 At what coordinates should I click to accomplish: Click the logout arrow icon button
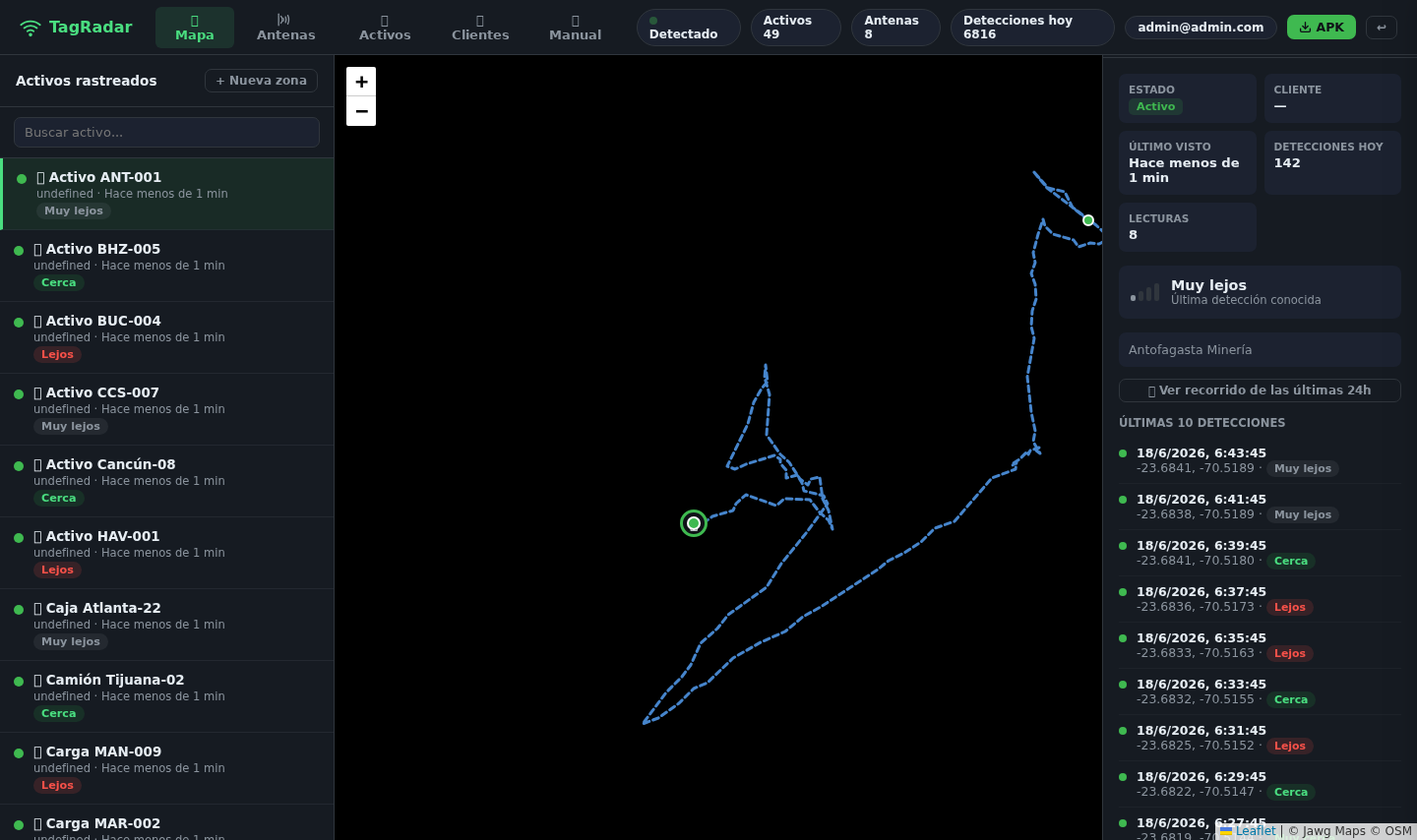click(1382, 28)
